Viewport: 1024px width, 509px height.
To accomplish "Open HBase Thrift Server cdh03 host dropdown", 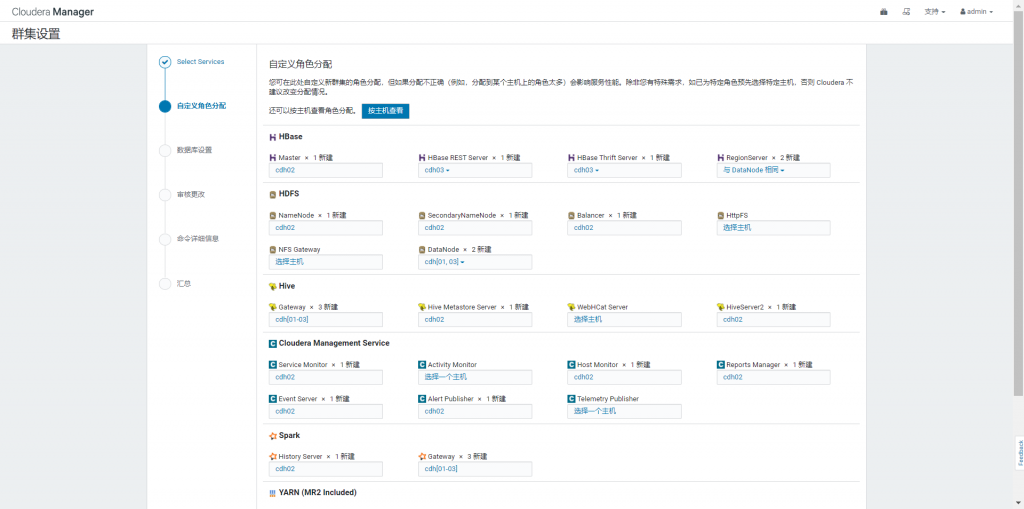I will point(624,171).
